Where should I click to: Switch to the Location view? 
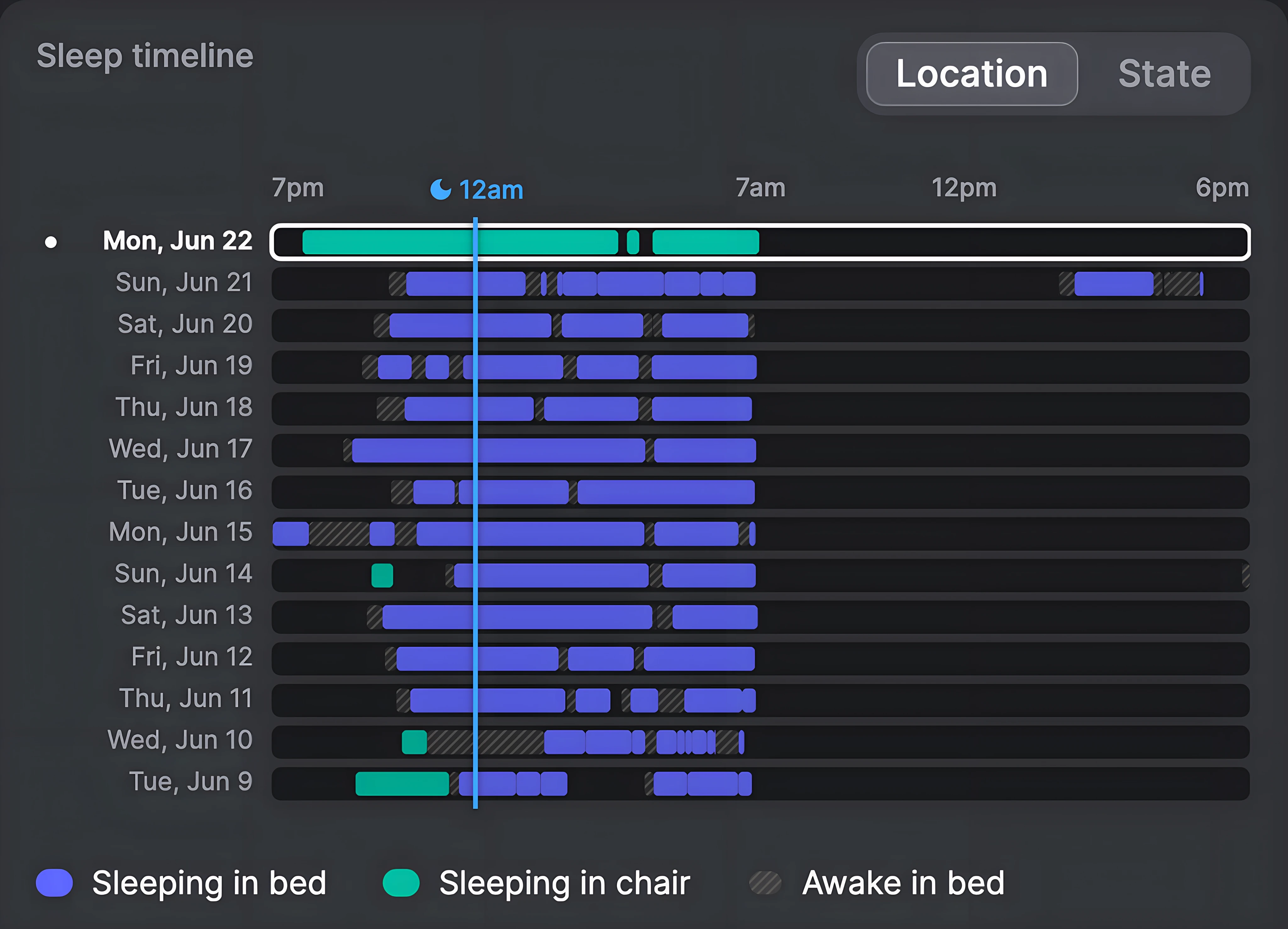pyautogui.click(x=972, y=74)
